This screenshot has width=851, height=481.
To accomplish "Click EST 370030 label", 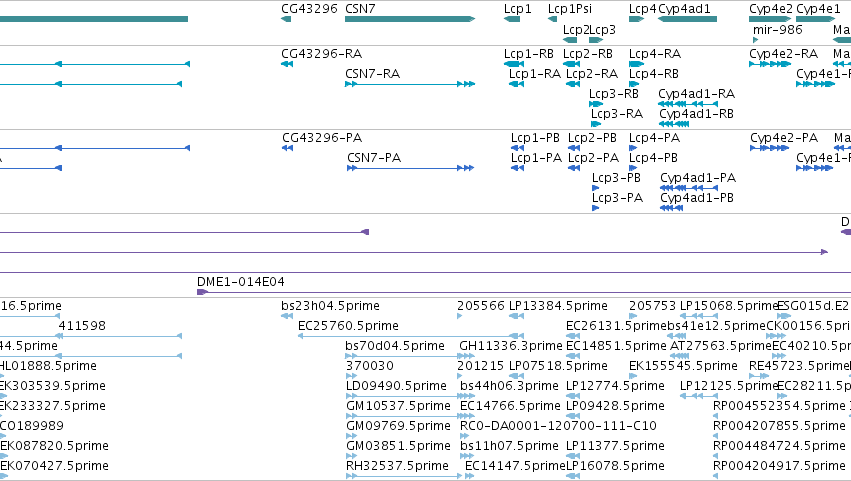I will coord(370,366).
